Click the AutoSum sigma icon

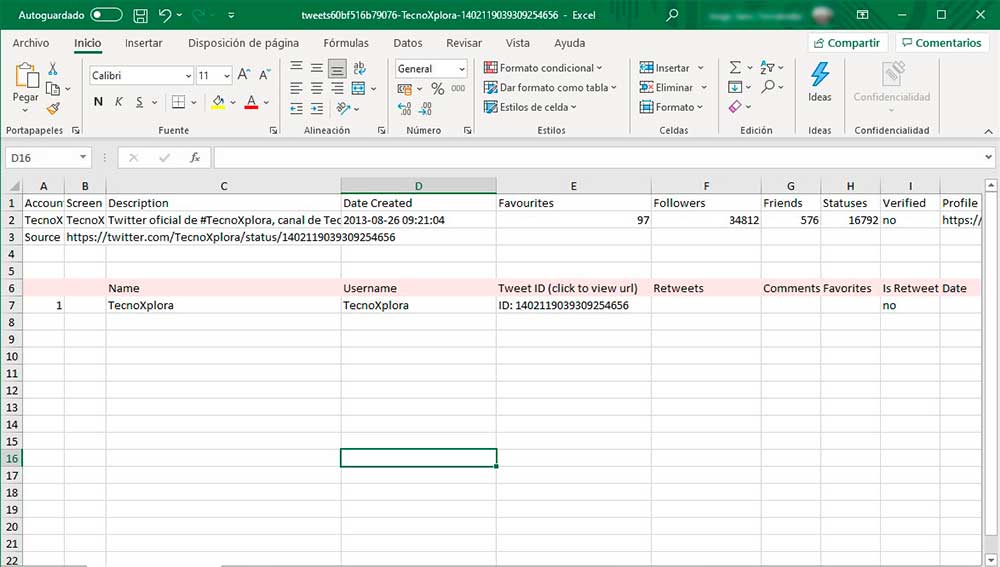coord(735,68)
